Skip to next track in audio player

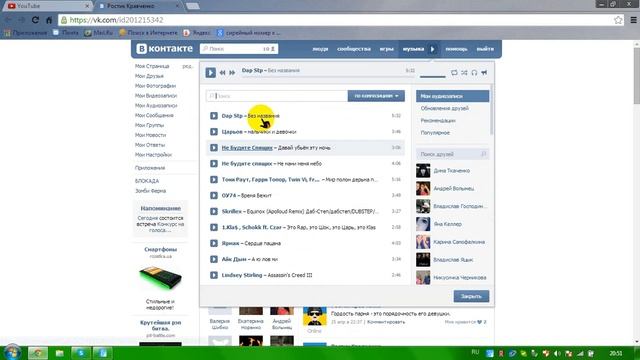[x=232, y=73]
